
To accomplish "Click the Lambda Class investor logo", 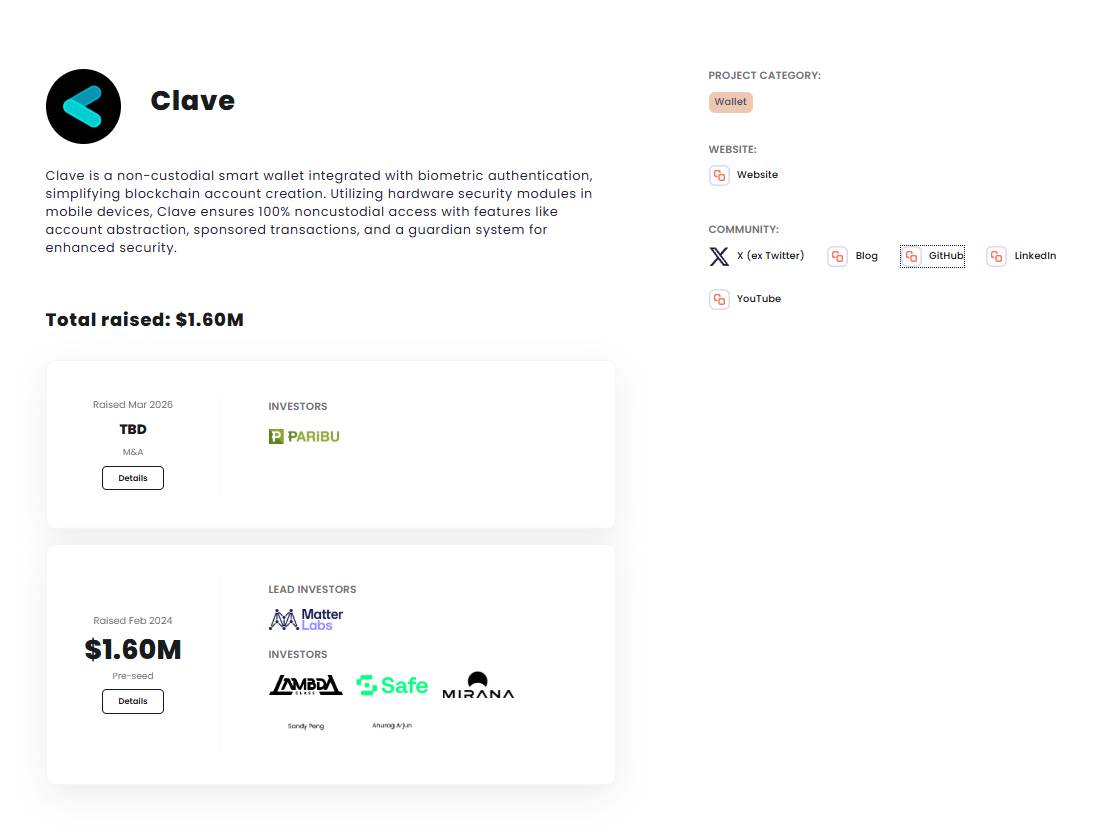I will click(305, 685).
